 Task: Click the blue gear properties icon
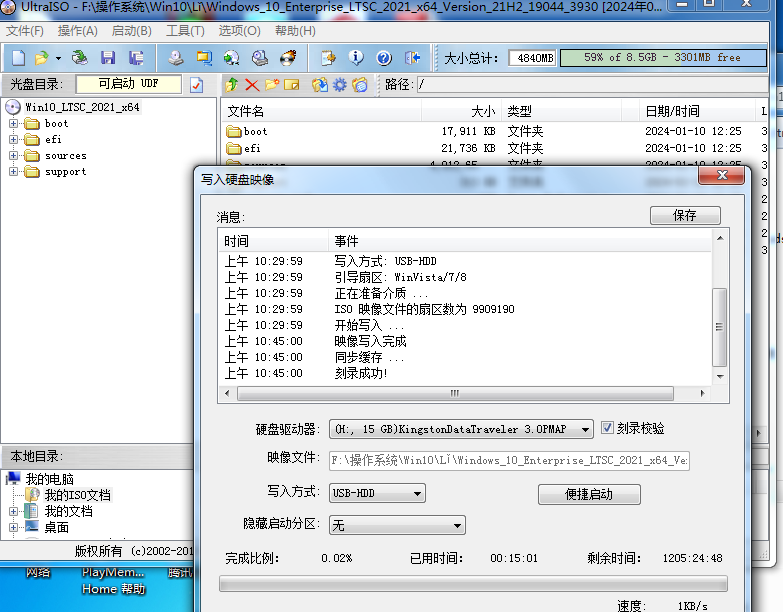pyautogui.click(x=340, y=85)
